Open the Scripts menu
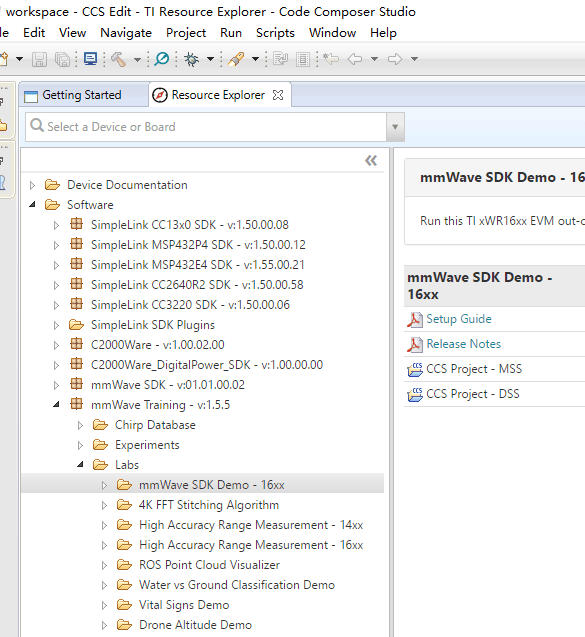 point(275,33)
